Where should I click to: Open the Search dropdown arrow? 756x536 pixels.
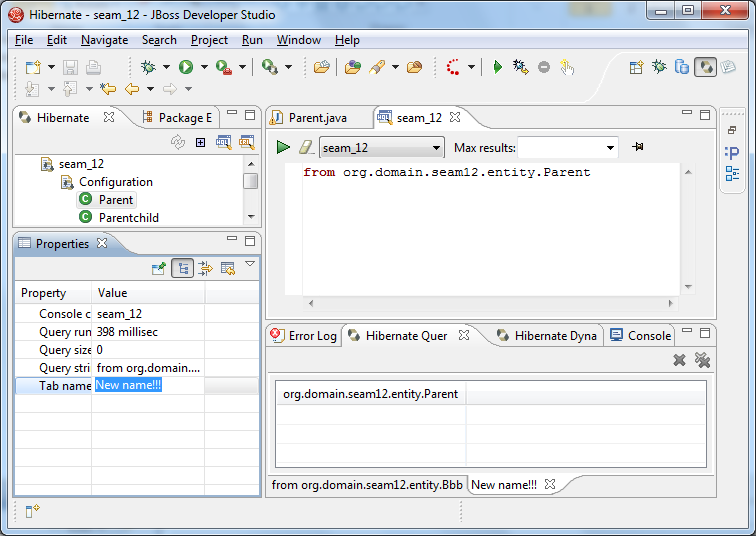point(395,67)
